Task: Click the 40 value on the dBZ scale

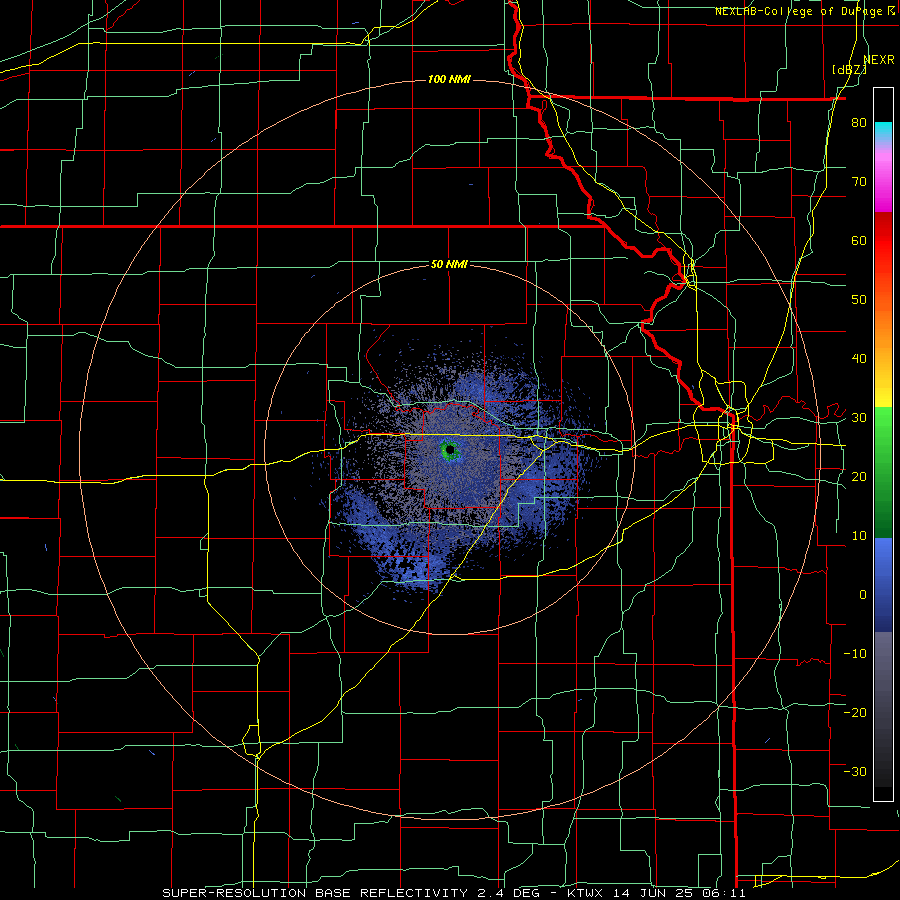Action: point(859,359)
